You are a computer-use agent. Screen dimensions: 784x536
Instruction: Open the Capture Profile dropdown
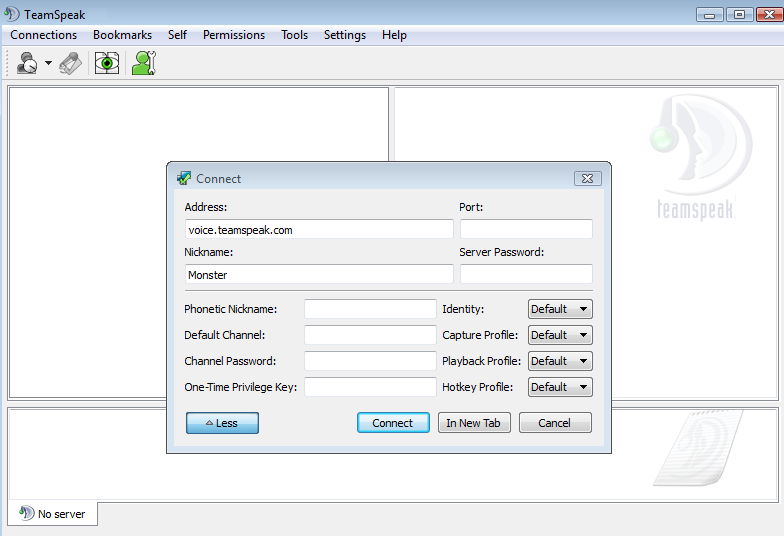560,335
